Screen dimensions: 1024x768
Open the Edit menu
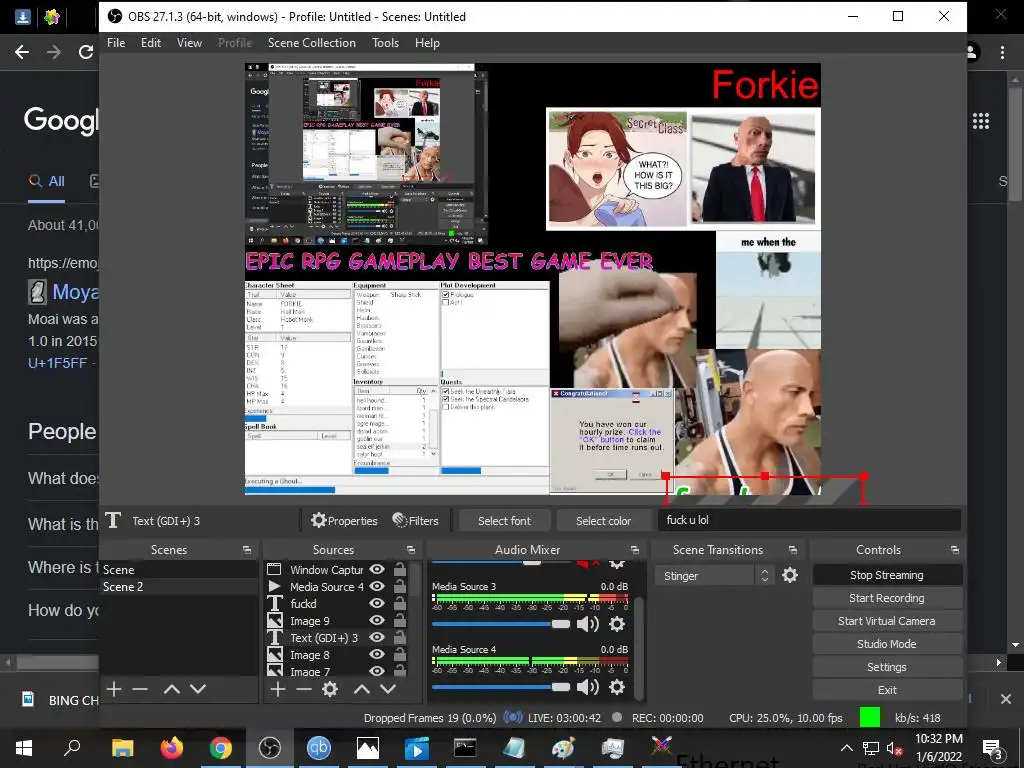(x=151, y=43)
